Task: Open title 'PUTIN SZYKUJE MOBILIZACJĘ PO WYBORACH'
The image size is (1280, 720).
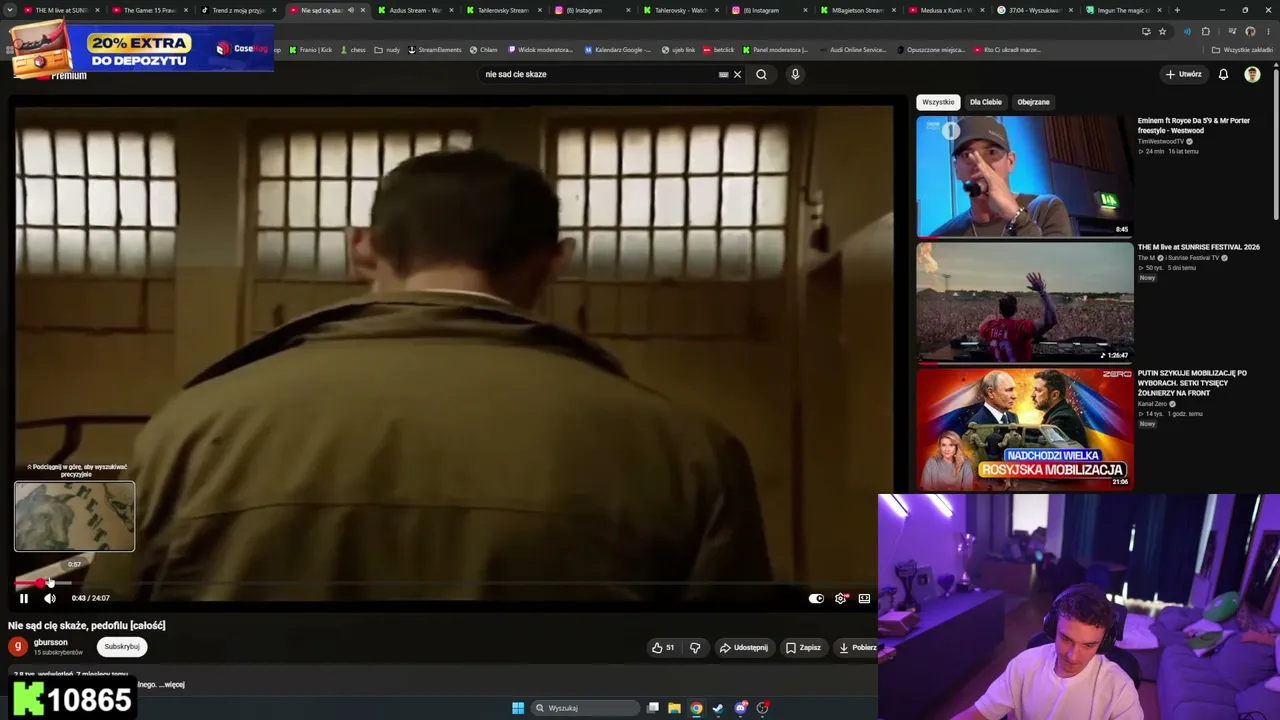Action: [1192, 383]
